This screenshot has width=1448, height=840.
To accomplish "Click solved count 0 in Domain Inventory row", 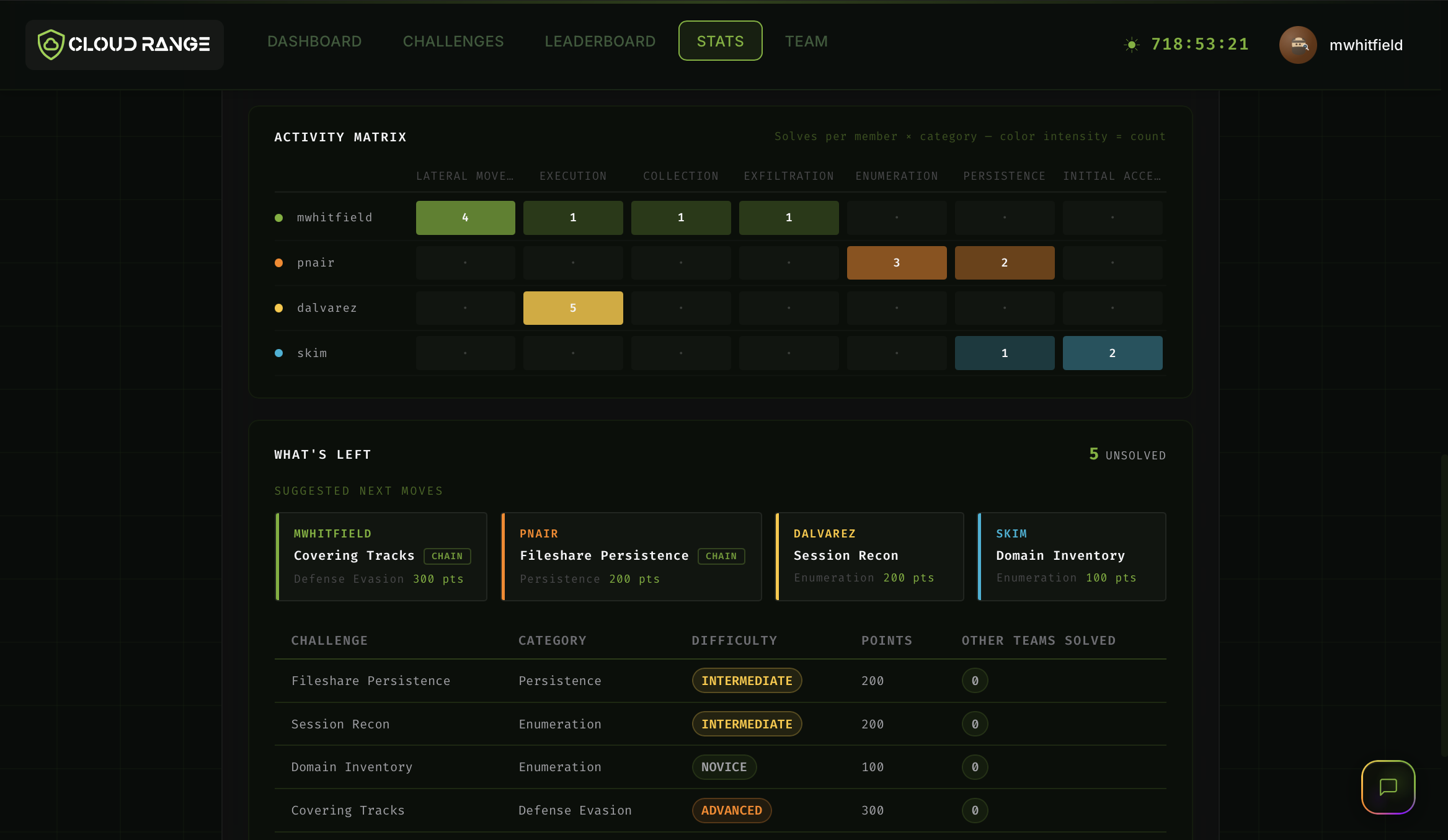I will (975, 767).
